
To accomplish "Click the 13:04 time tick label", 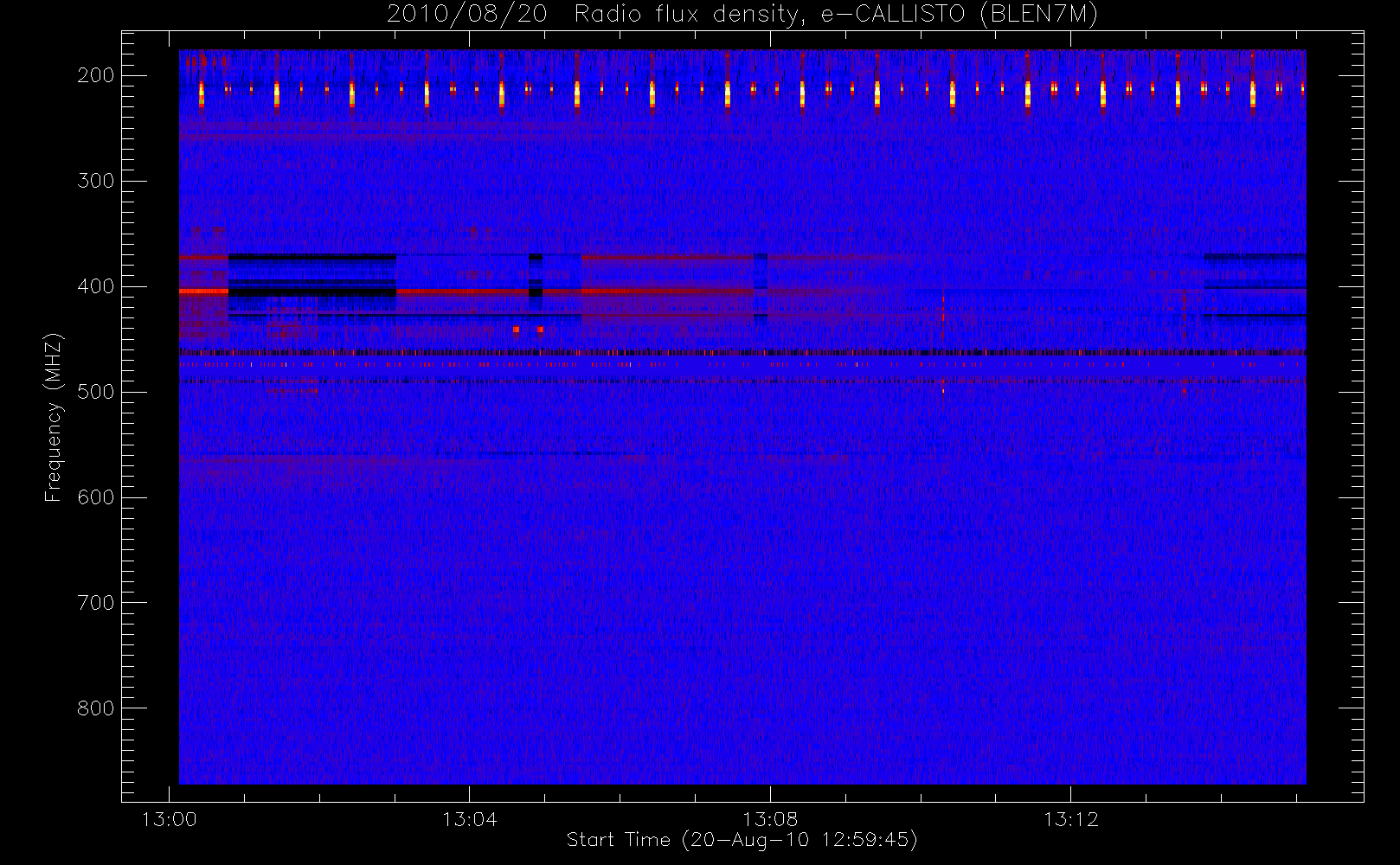I will click(x=469, y=819).
